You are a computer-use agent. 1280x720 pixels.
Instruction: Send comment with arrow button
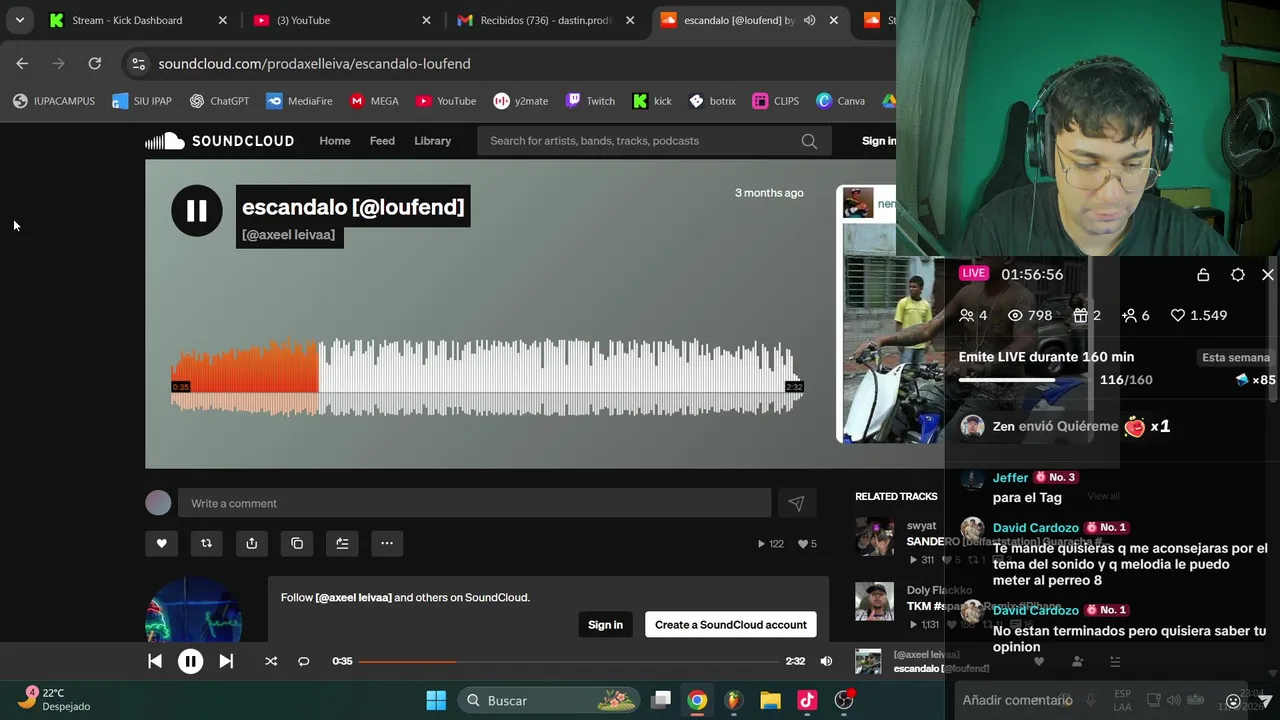click(x=796, y=503)
